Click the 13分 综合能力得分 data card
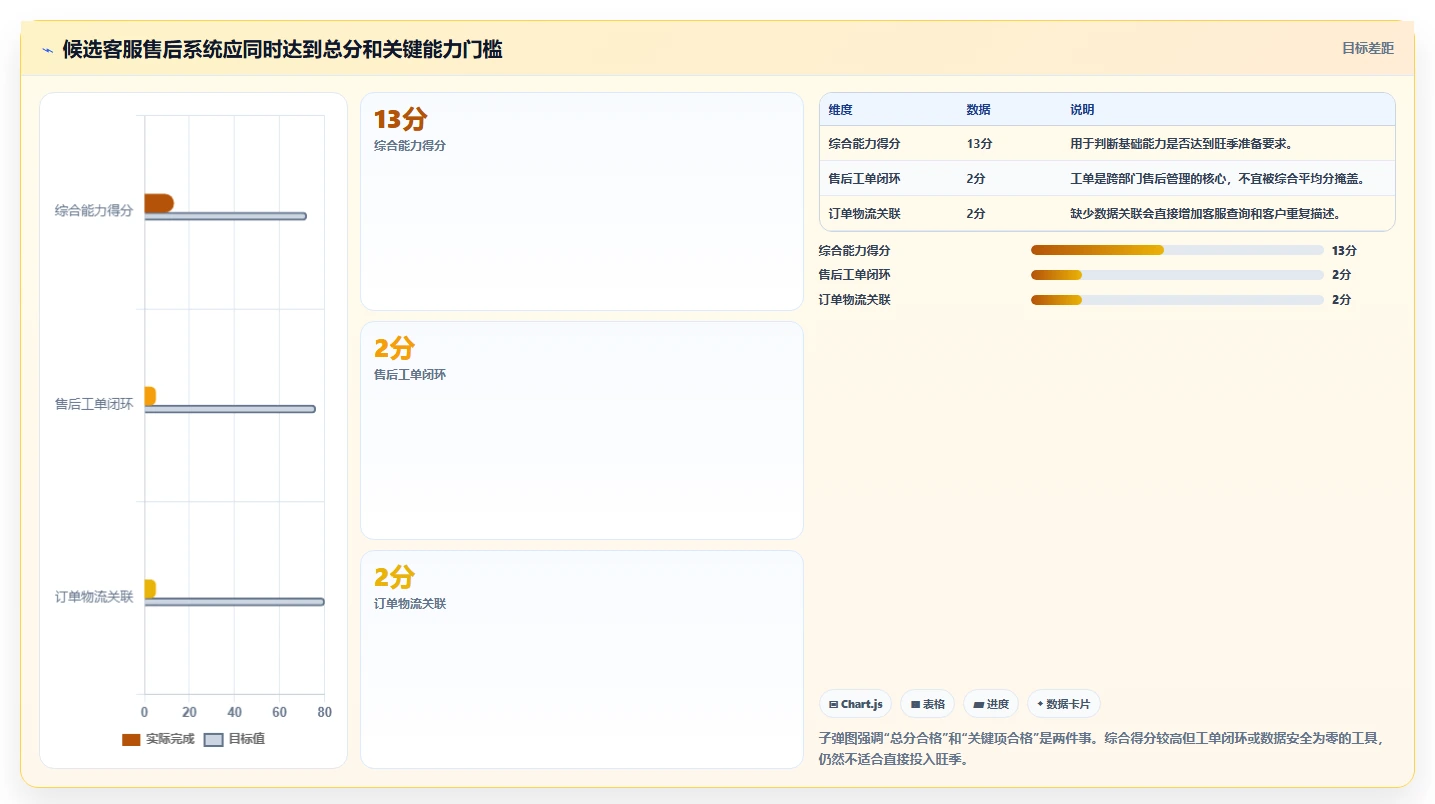Screen dimensions: 1435x804 [581, 201]
